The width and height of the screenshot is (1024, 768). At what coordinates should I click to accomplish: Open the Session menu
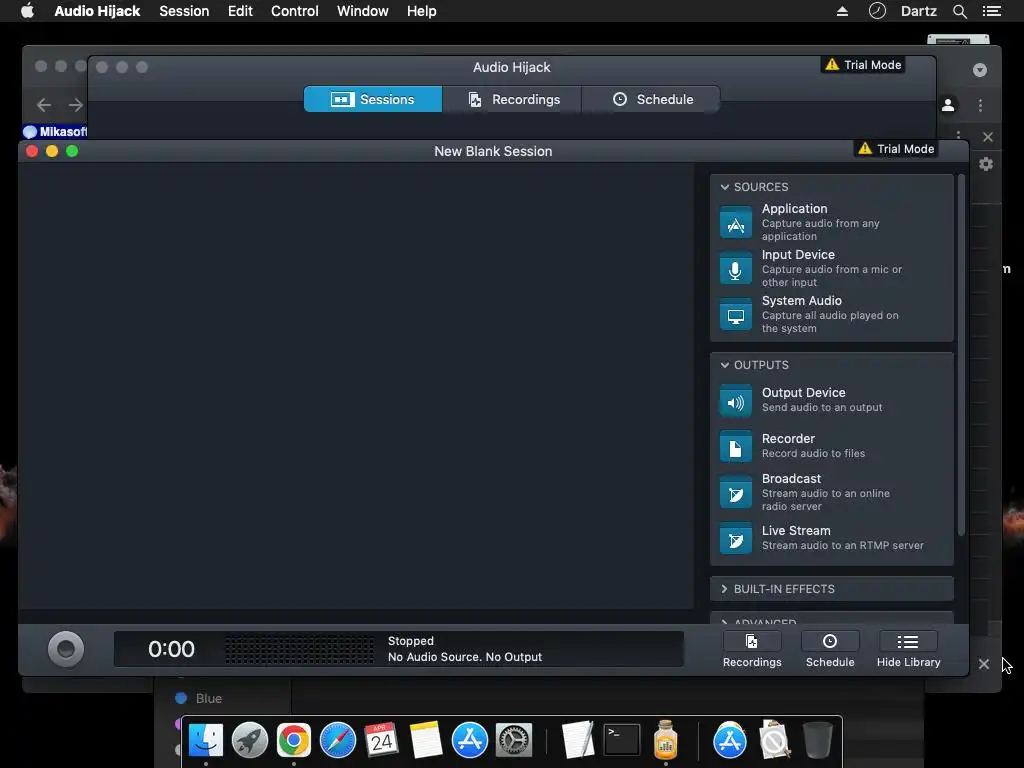coord(184,11)
